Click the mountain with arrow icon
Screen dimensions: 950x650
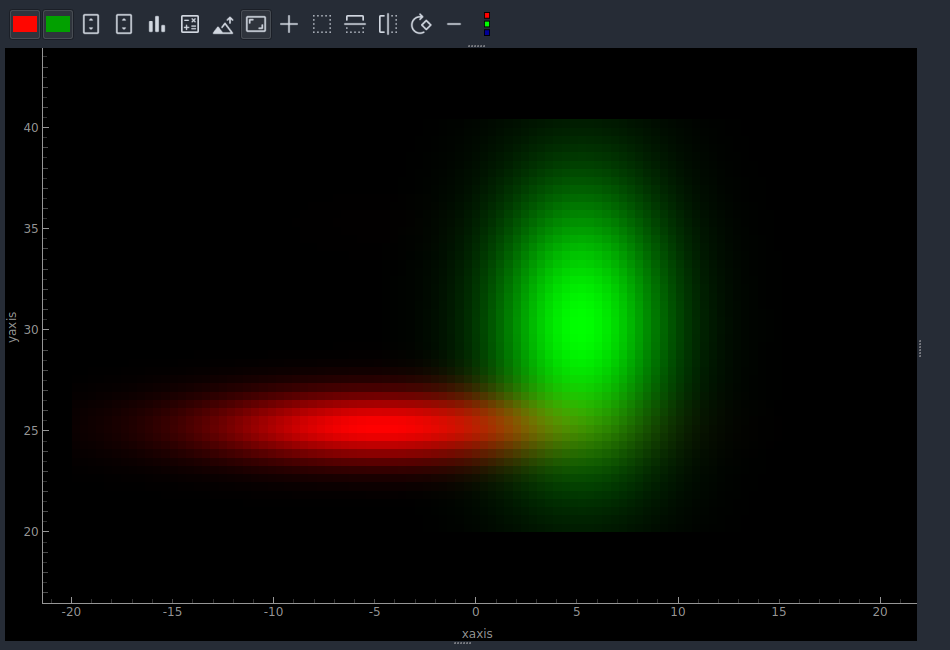point(223,24)
